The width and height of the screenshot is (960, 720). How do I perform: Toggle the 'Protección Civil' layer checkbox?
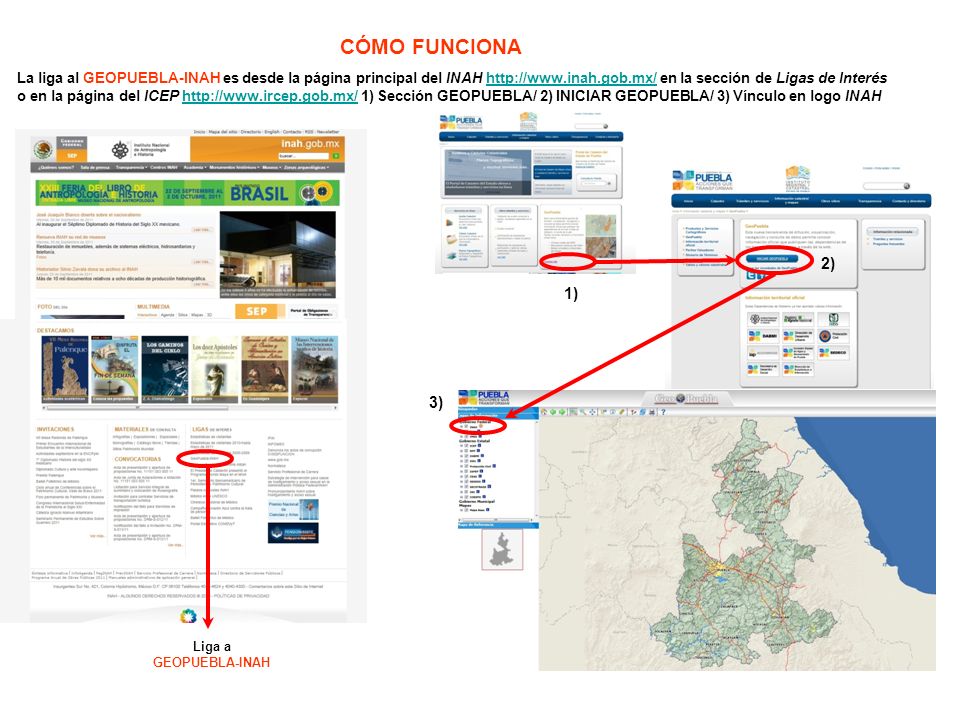[x=466, y=466]
